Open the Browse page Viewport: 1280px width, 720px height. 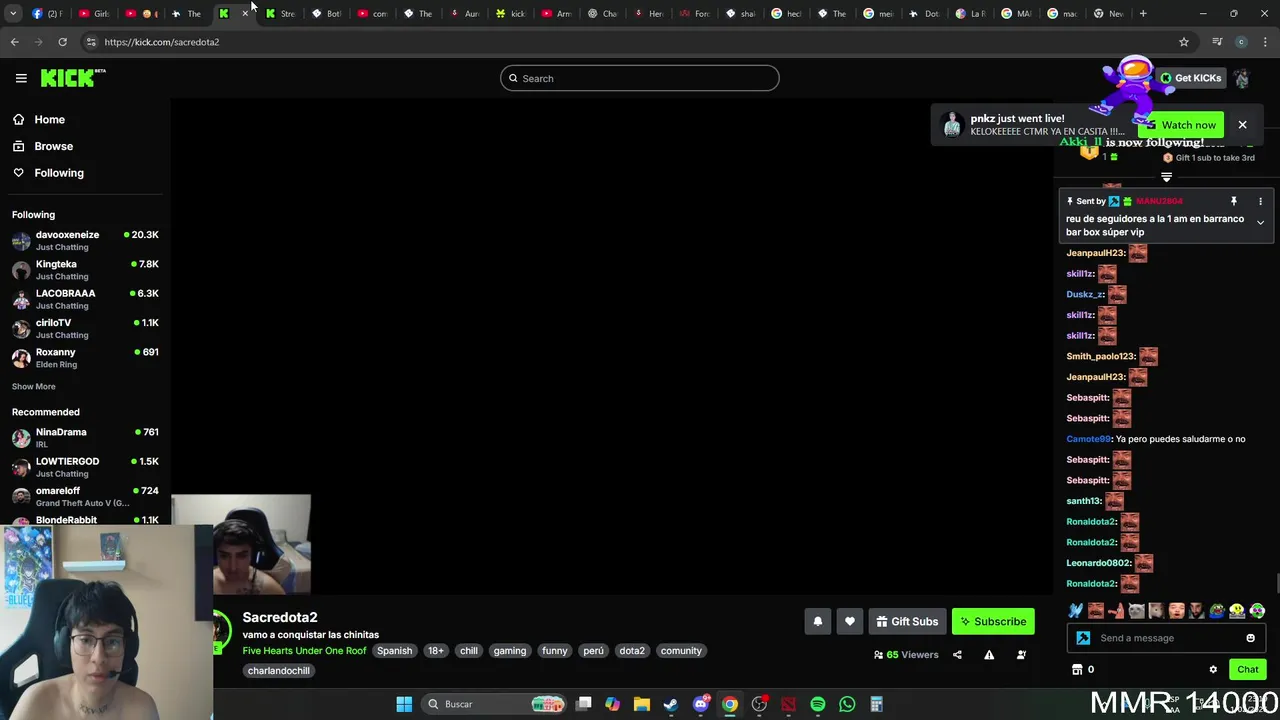click(x=53, y=146)
